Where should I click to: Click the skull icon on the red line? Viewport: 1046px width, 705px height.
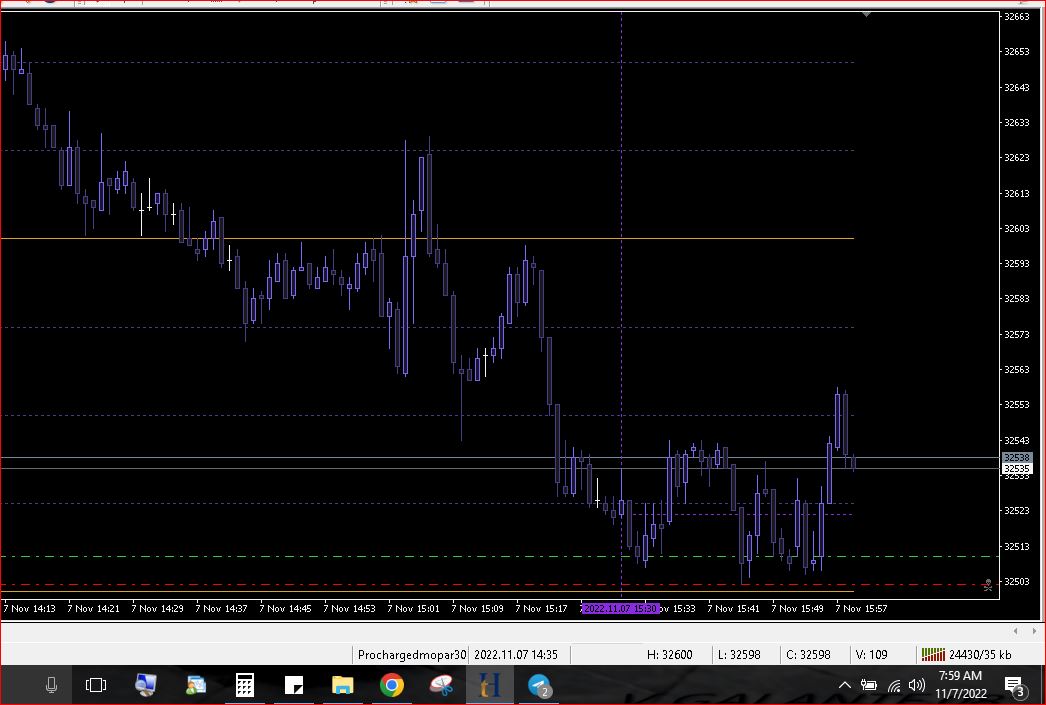(x=987, y=585)
